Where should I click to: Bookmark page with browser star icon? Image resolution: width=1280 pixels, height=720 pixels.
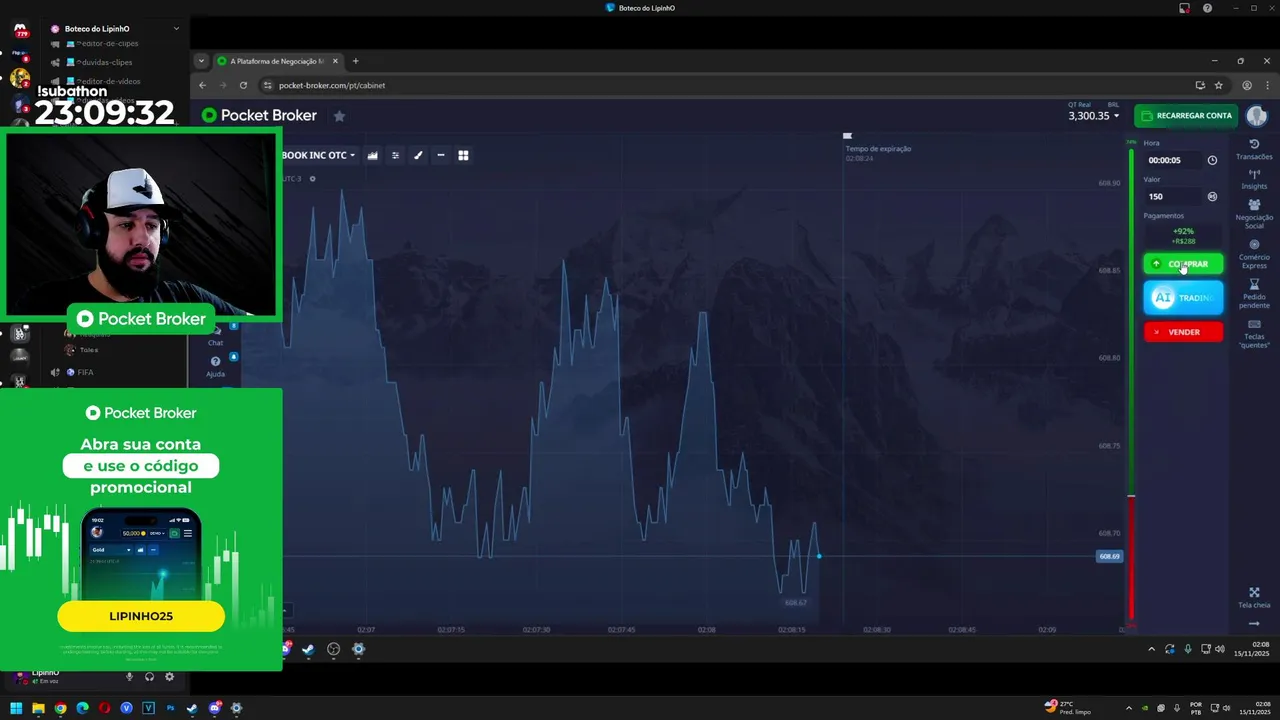(1218, 85)
